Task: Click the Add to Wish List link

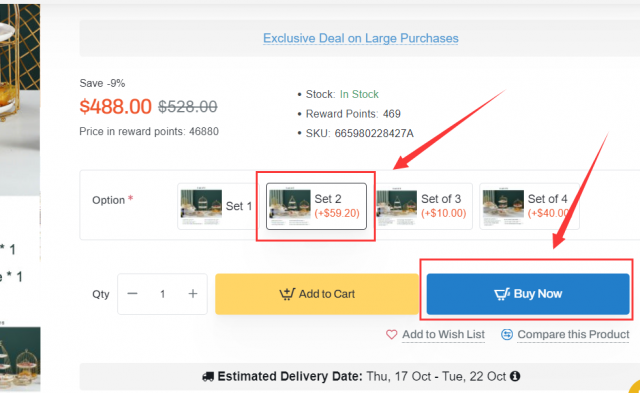Action: 443,335
